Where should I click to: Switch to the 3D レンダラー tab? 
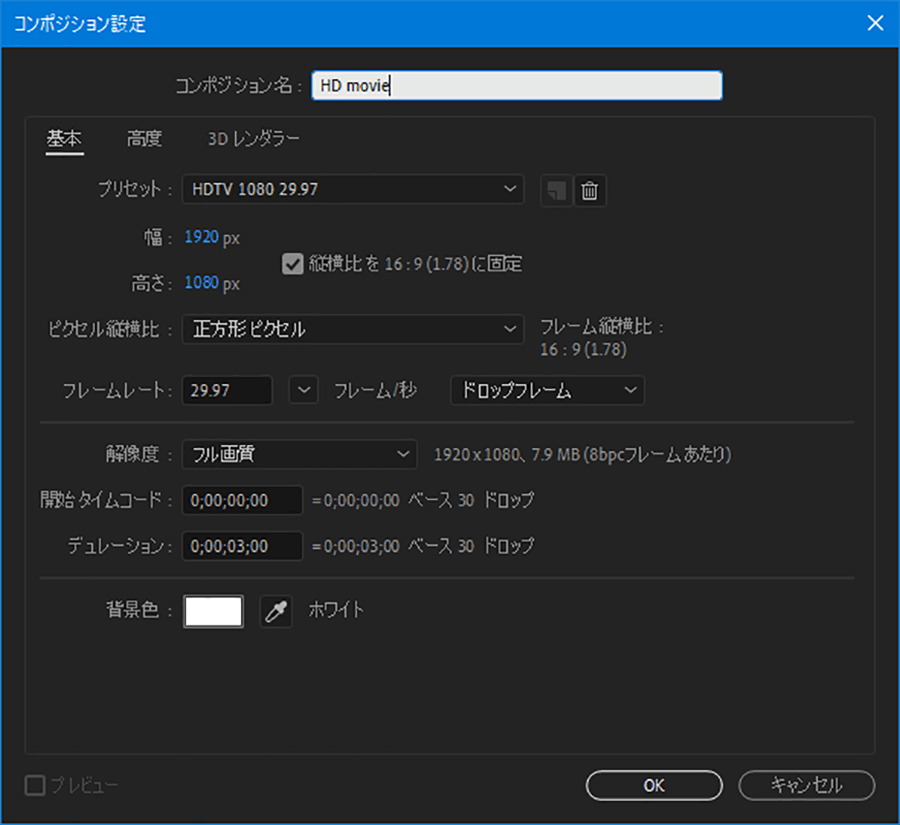coord(254,139)
